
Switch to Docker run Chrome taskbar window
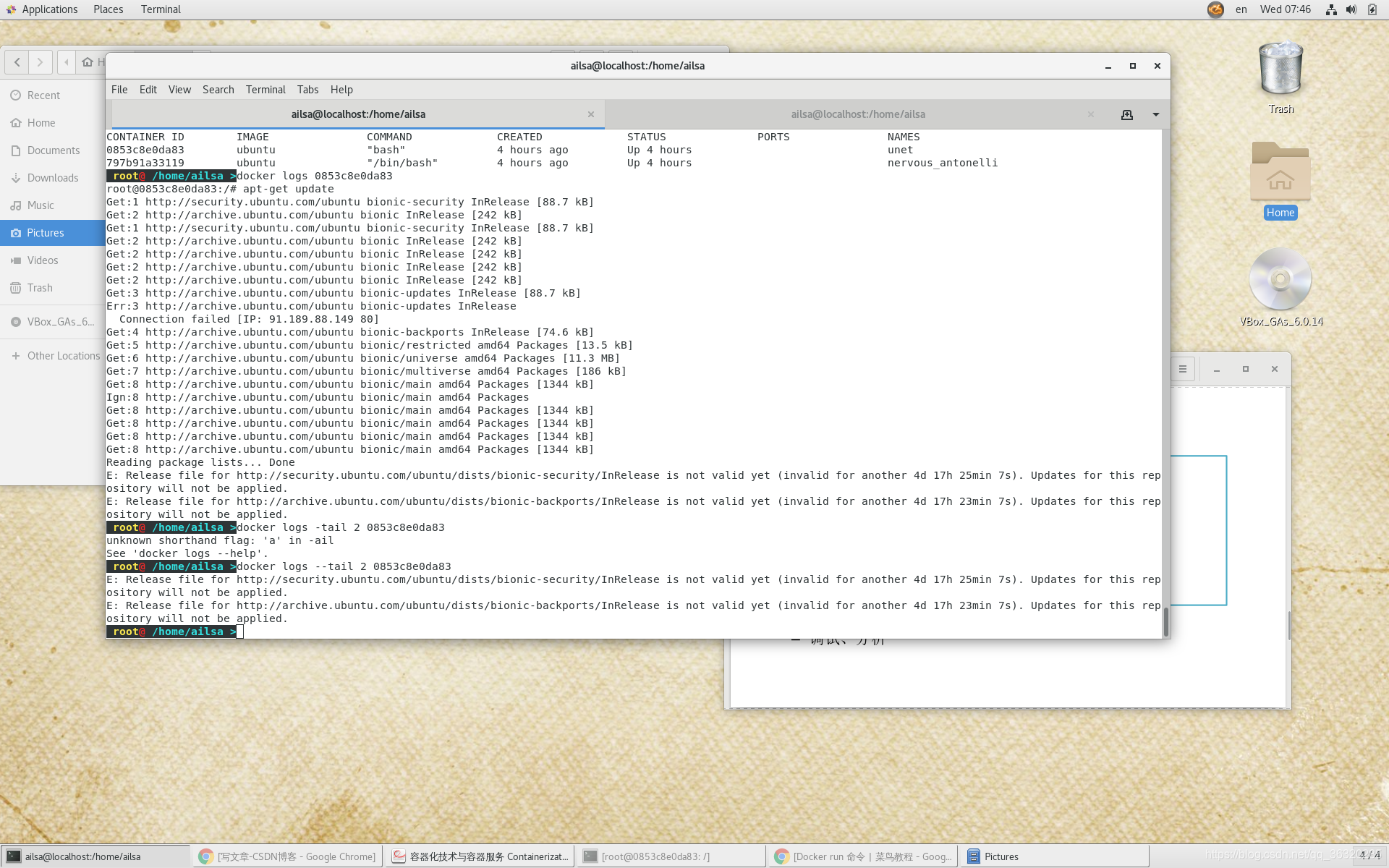pyautogui.click(x=863, y=856)
